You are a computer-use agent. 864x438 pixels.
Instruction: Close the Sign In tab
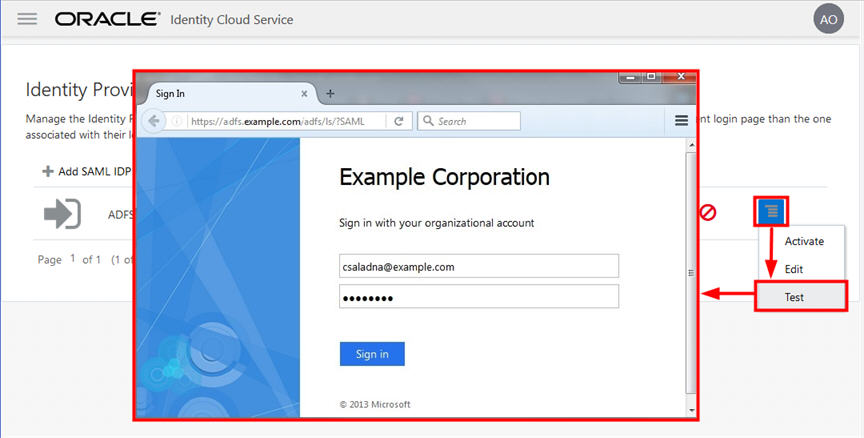pos(304,94)
